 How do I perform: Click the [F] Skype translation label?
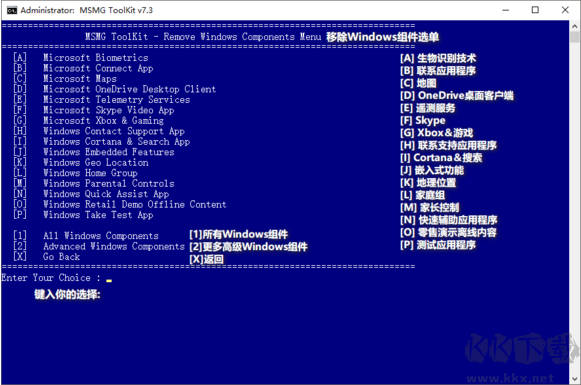pyautogui.click(x=423, y=120)
